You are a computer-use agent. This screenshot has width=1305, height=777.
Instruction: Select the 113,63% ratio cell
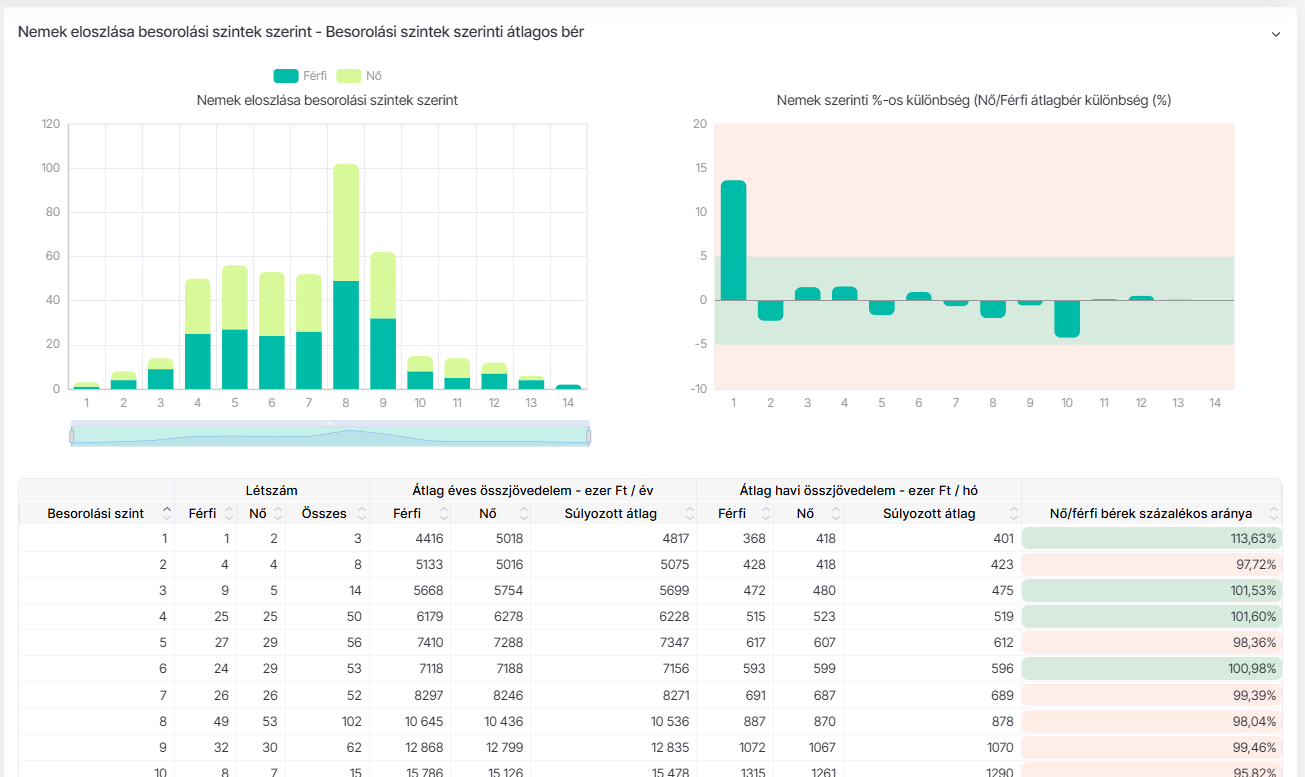pos(1151,538)
